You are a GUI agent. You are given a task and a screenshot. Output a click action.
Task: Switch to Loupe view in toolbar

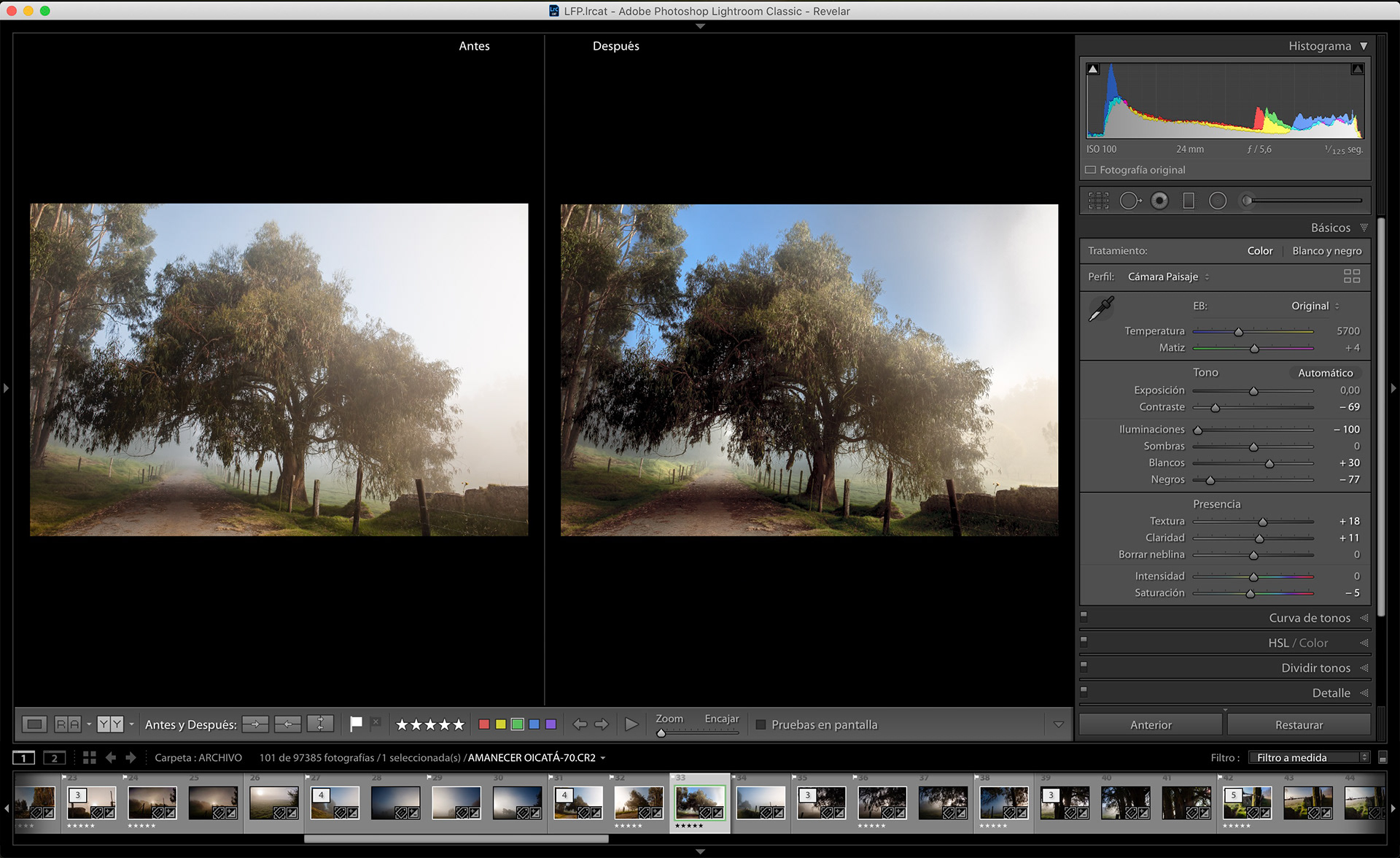34,724
